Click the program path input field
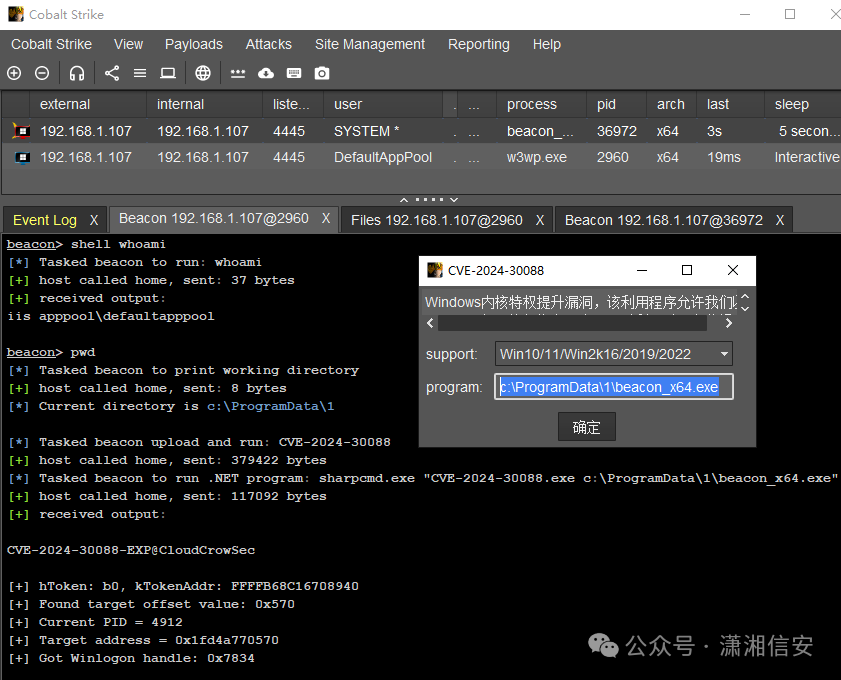 coord(614,387)
